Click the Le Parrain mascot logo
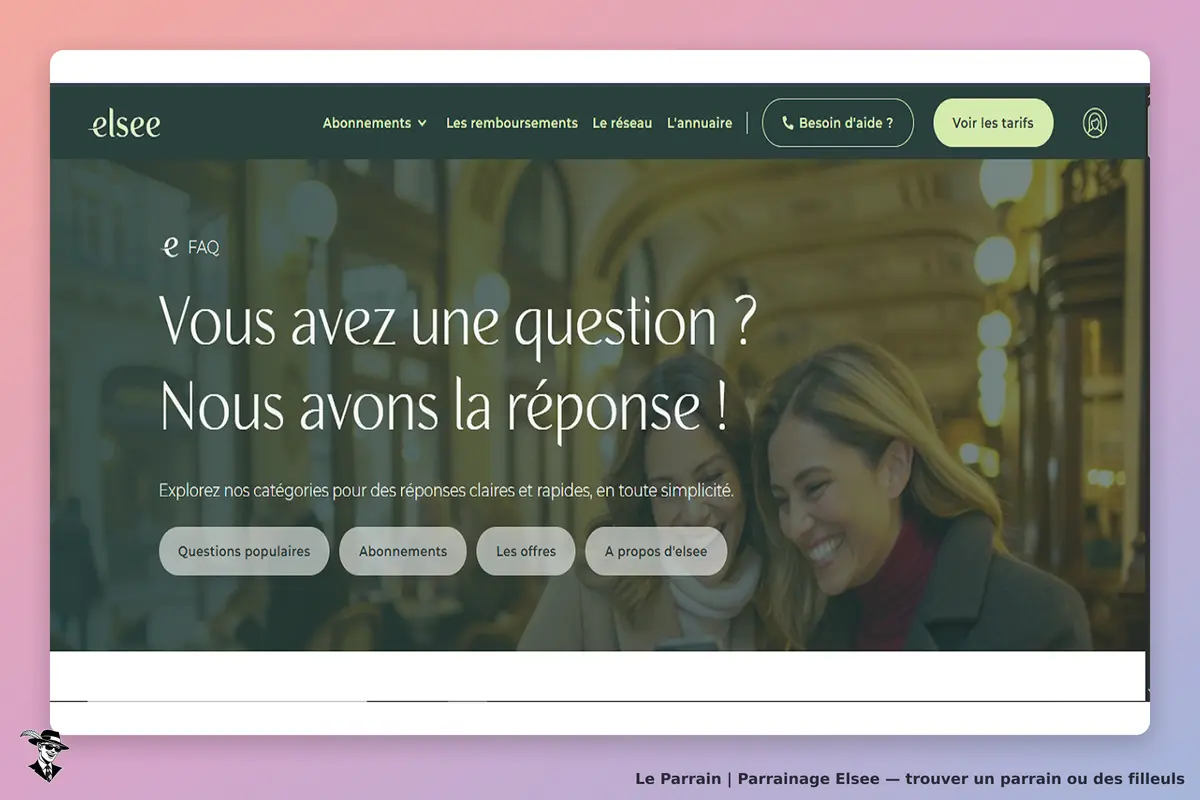Viewport: 1200px width, 800px height. tap(45, 755)
